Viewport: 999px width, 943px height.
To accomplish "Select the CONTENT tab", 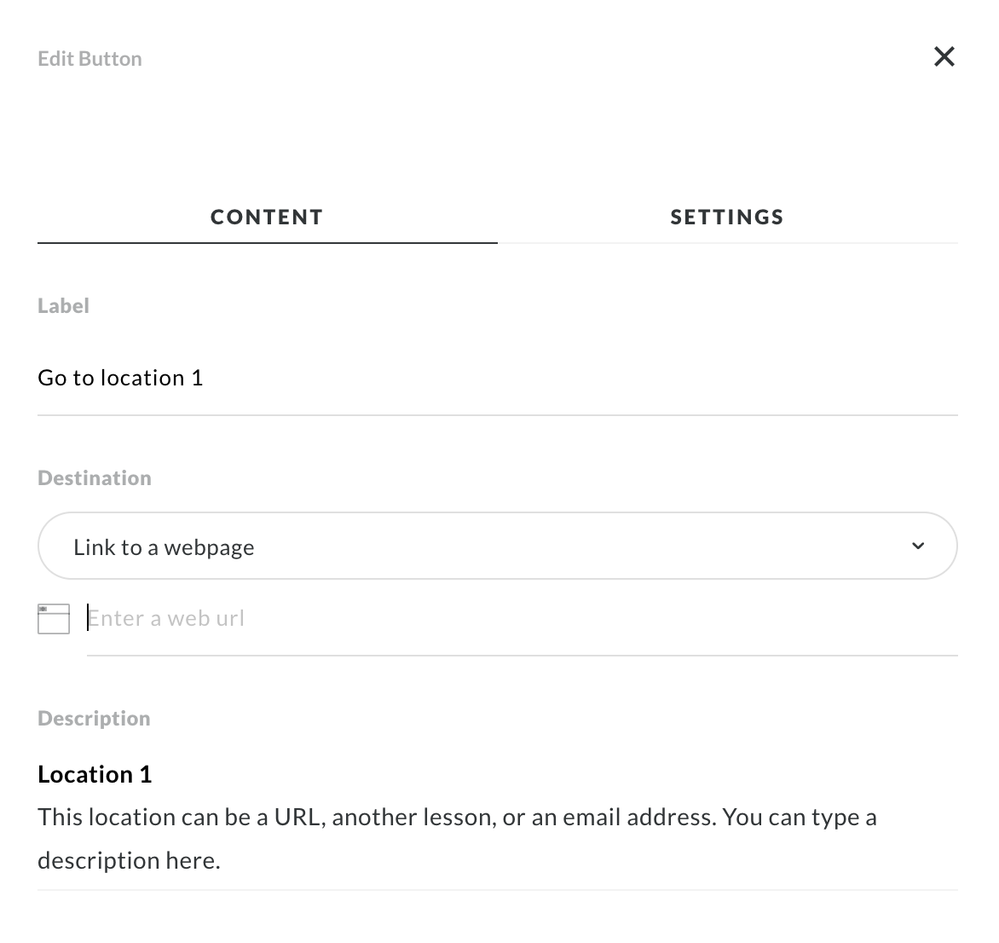I will 267,217.
